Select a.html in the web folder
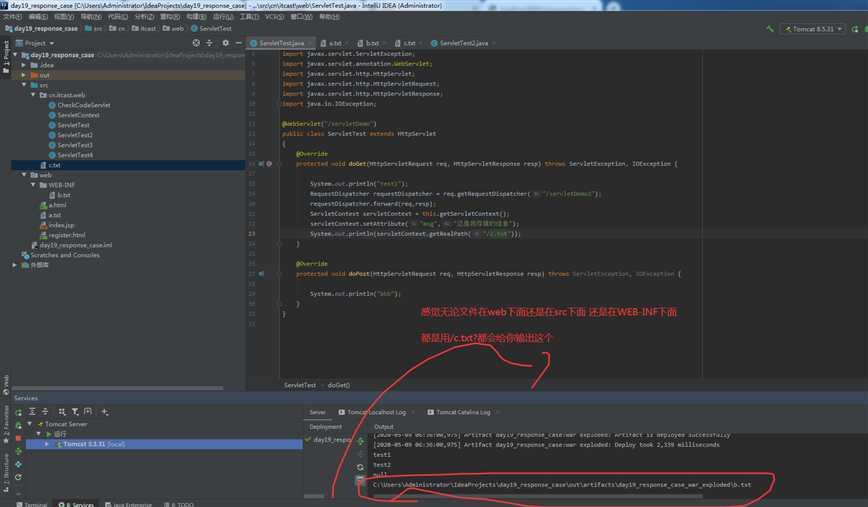Screen dimensions: 868x507 tap(53, 205)
